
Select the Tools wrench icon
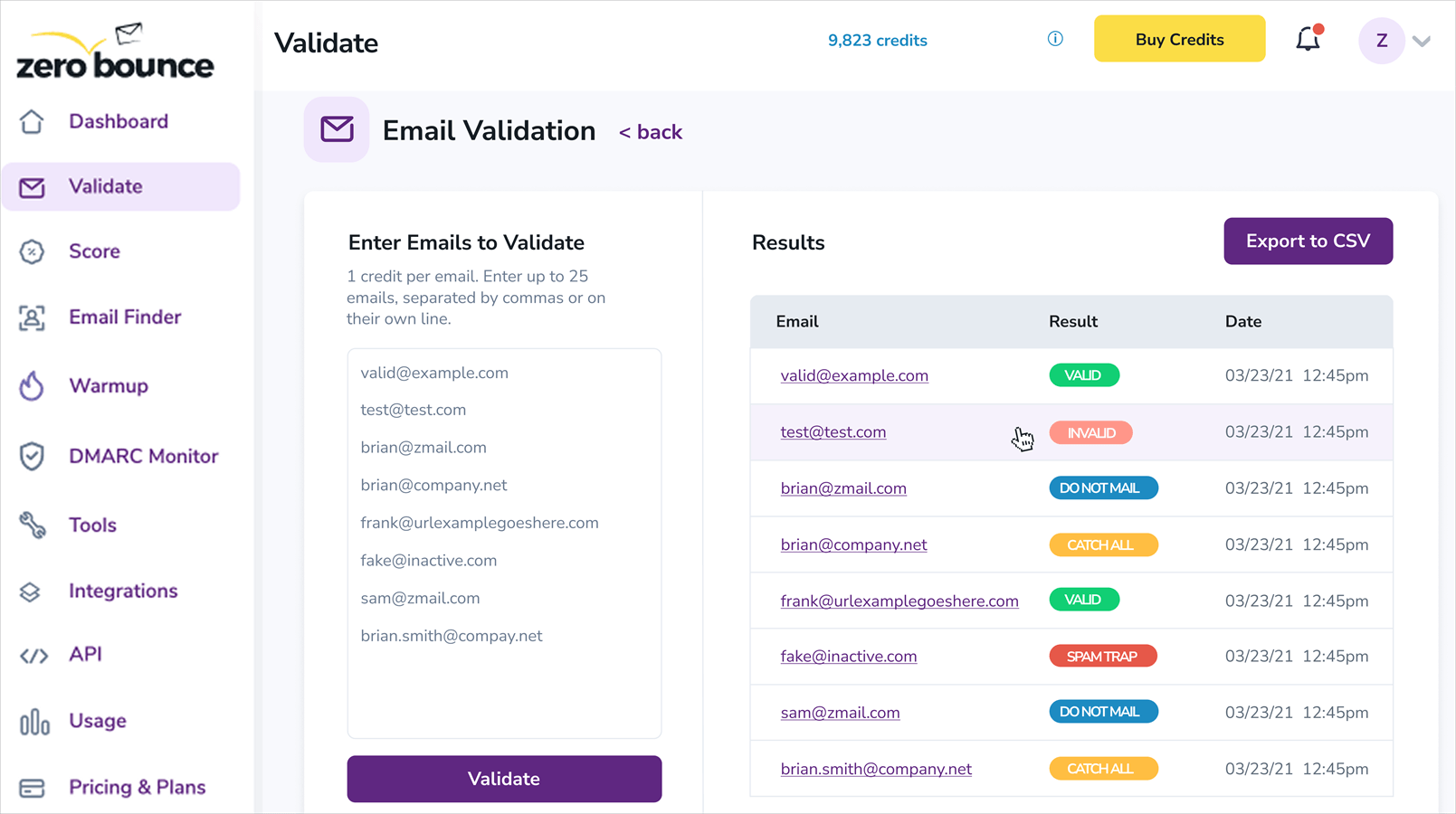(x=32, y=525)
